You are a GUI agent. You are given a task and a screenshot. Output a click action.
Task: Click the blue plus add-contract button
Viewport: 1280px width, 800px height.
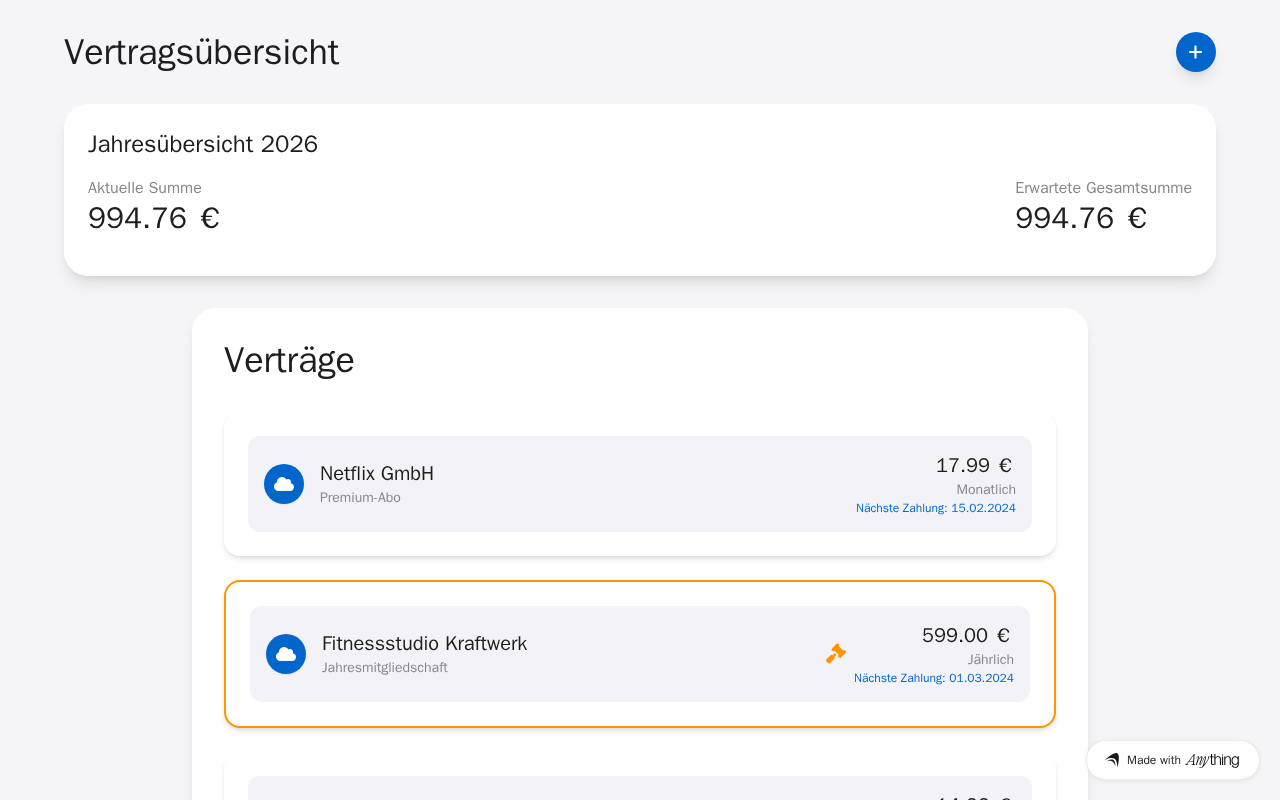pos(1195,52)
